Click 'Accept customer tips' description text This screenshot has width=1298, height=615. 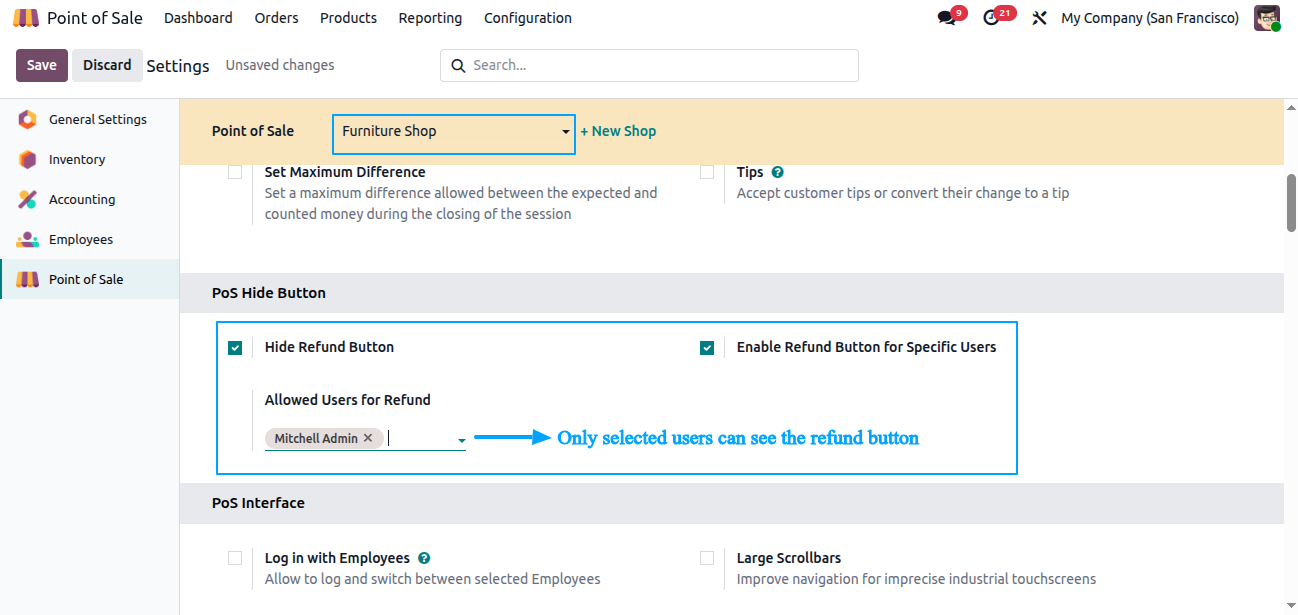coord(903,193)
